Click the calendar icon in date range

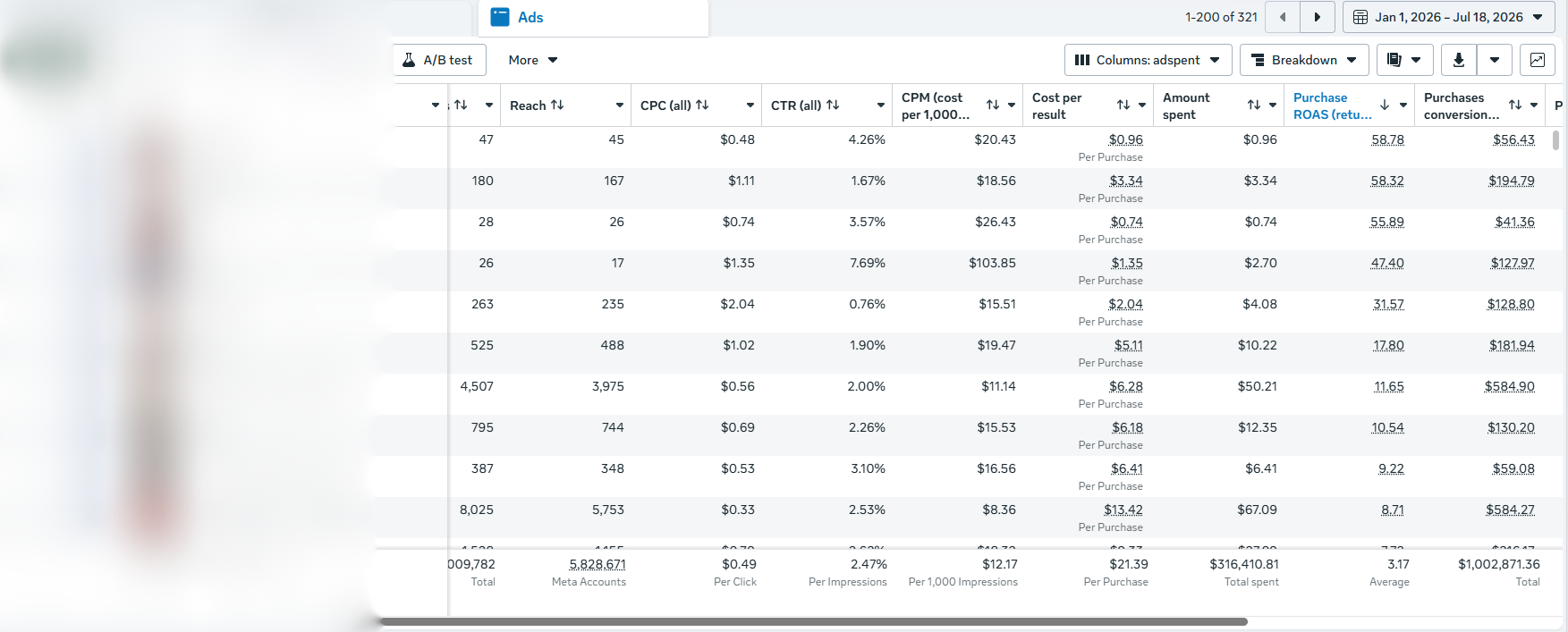tap(1360, 17)
